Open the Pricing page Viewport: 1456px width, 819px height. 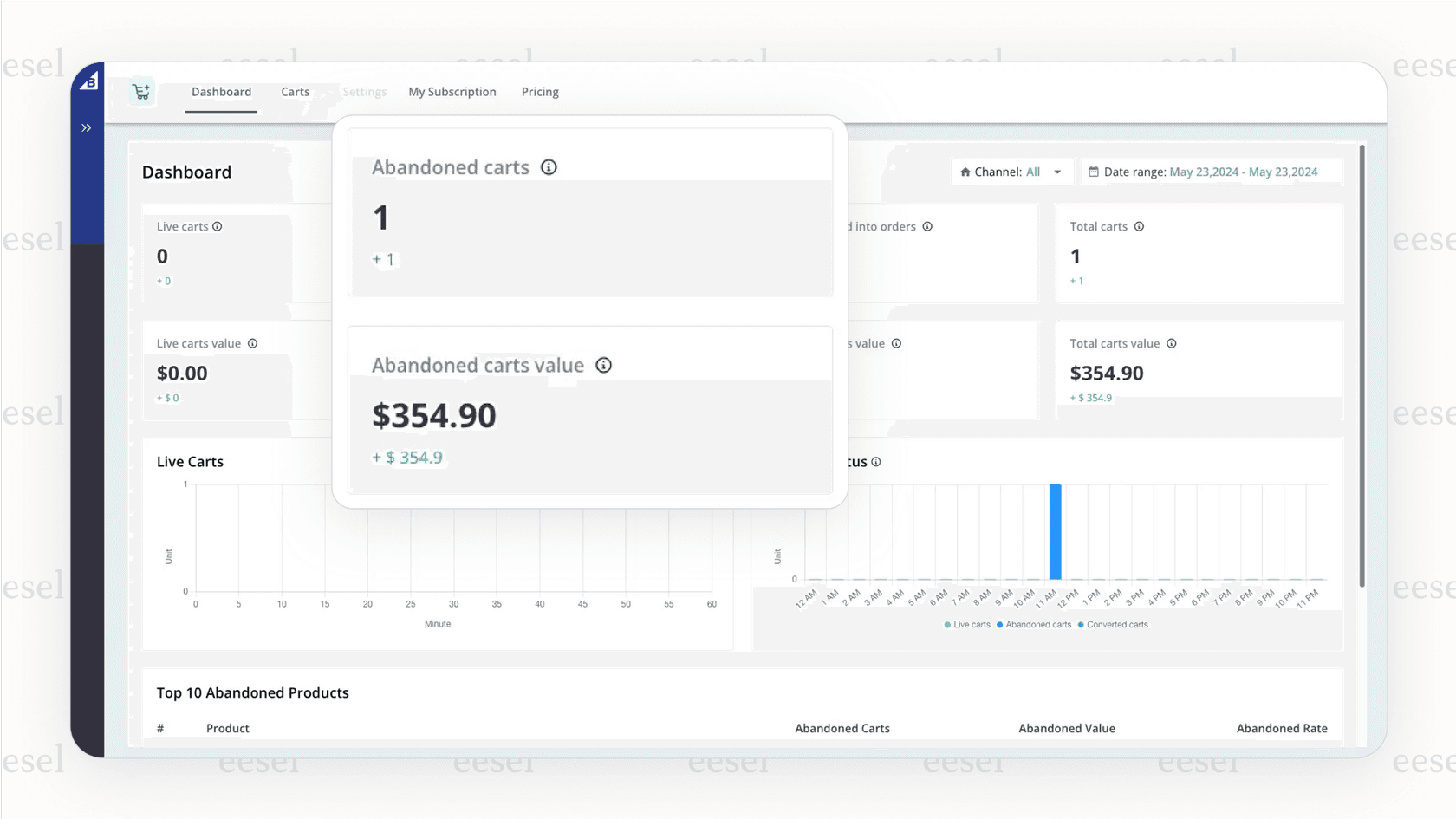[x=540, y=92]
